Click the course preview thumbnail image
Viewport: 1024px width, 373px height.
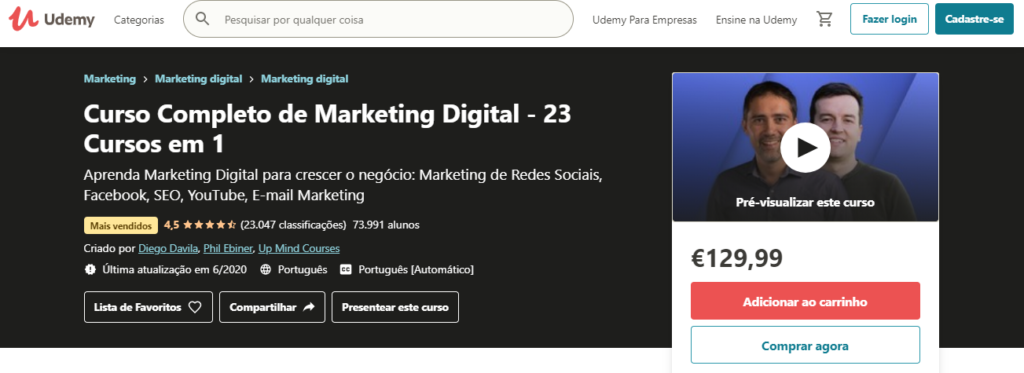click(805, 147)
